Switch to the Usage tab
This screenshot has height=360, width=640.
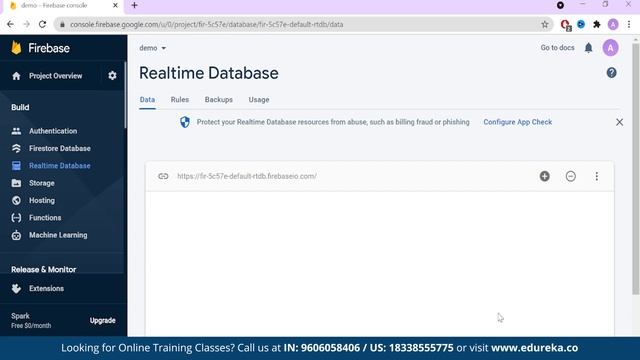coord(259,100)
